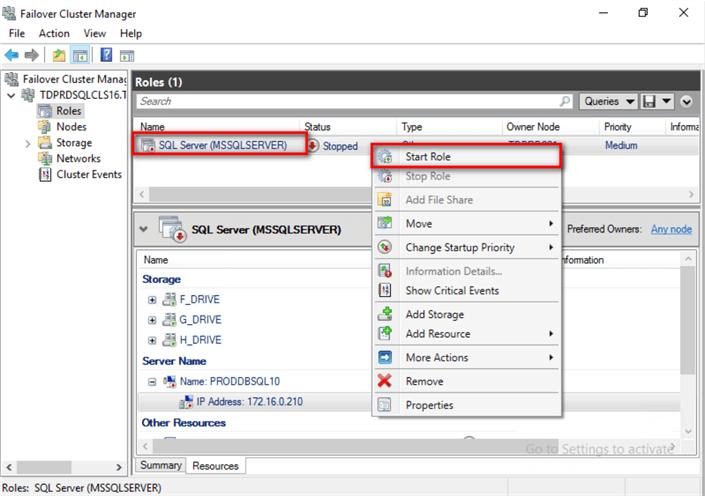
Task: Open Help via the question mark toolbar icon
Action: tap(107, 55)
